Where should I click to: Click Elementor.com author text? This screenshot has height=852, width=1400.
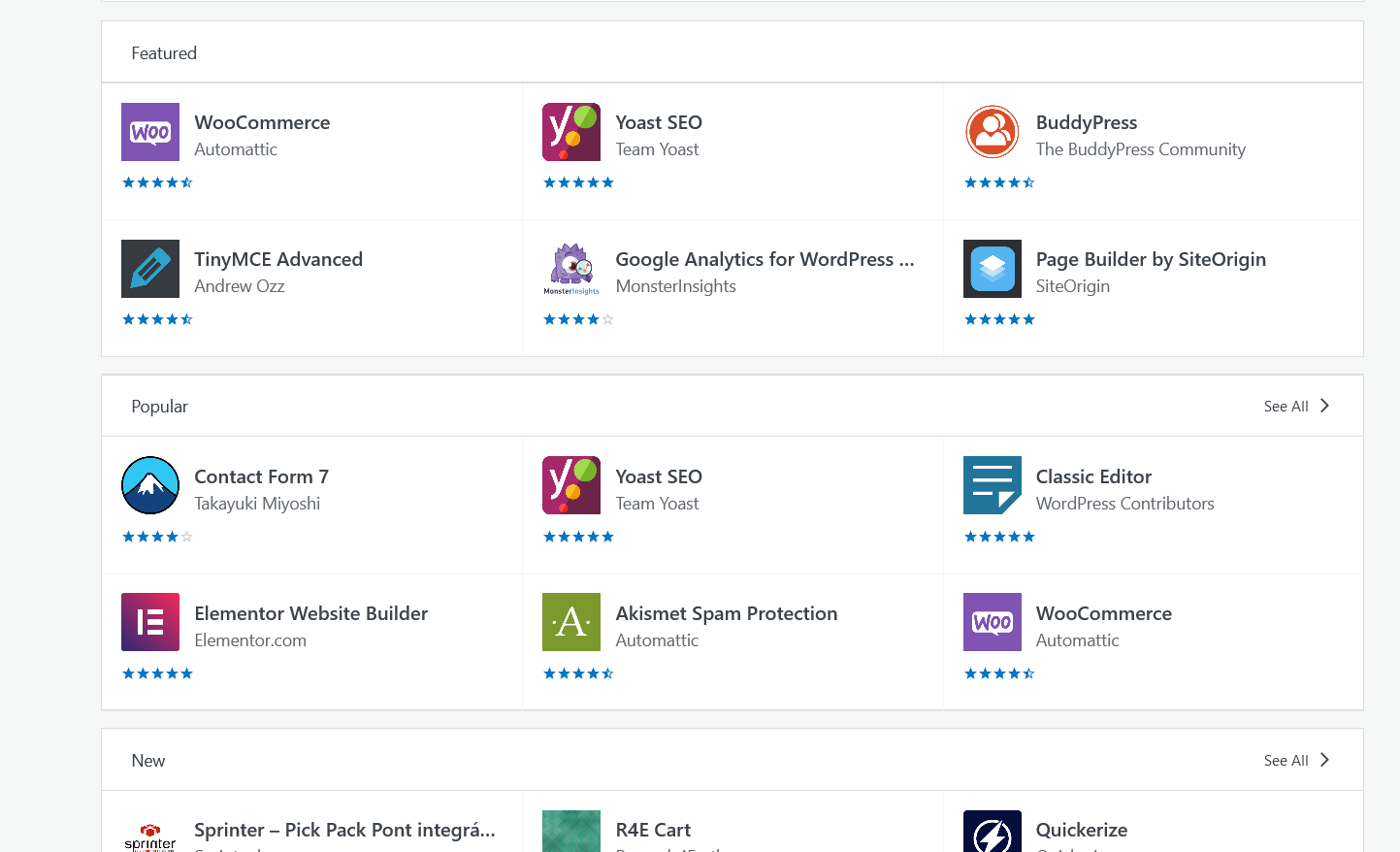coord(250,640)
